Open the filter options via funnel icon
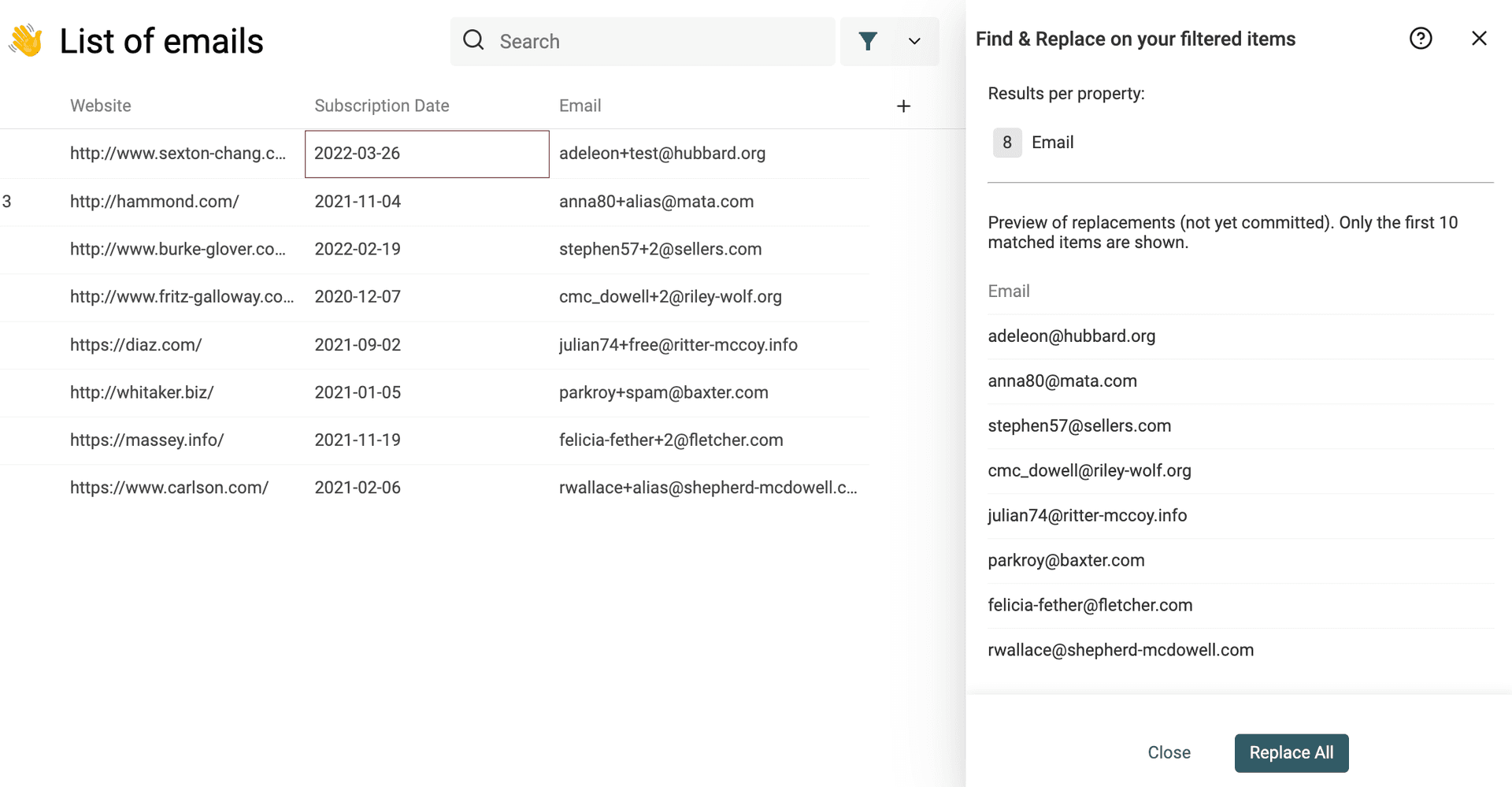This screenshot has width=1512, height=787. [x=869, y=41]
